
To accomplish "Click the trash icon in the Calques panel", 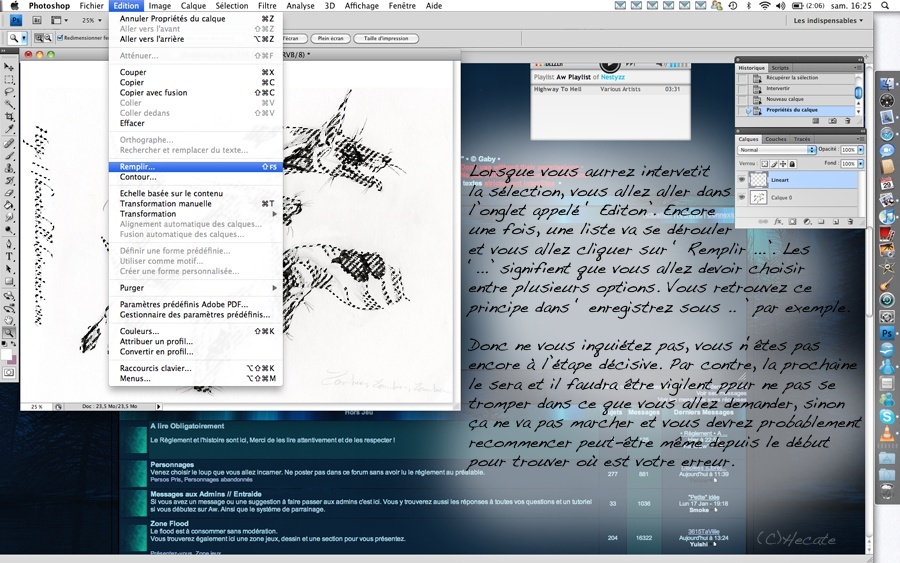I will pyautogui.click(x=850, y=222).
